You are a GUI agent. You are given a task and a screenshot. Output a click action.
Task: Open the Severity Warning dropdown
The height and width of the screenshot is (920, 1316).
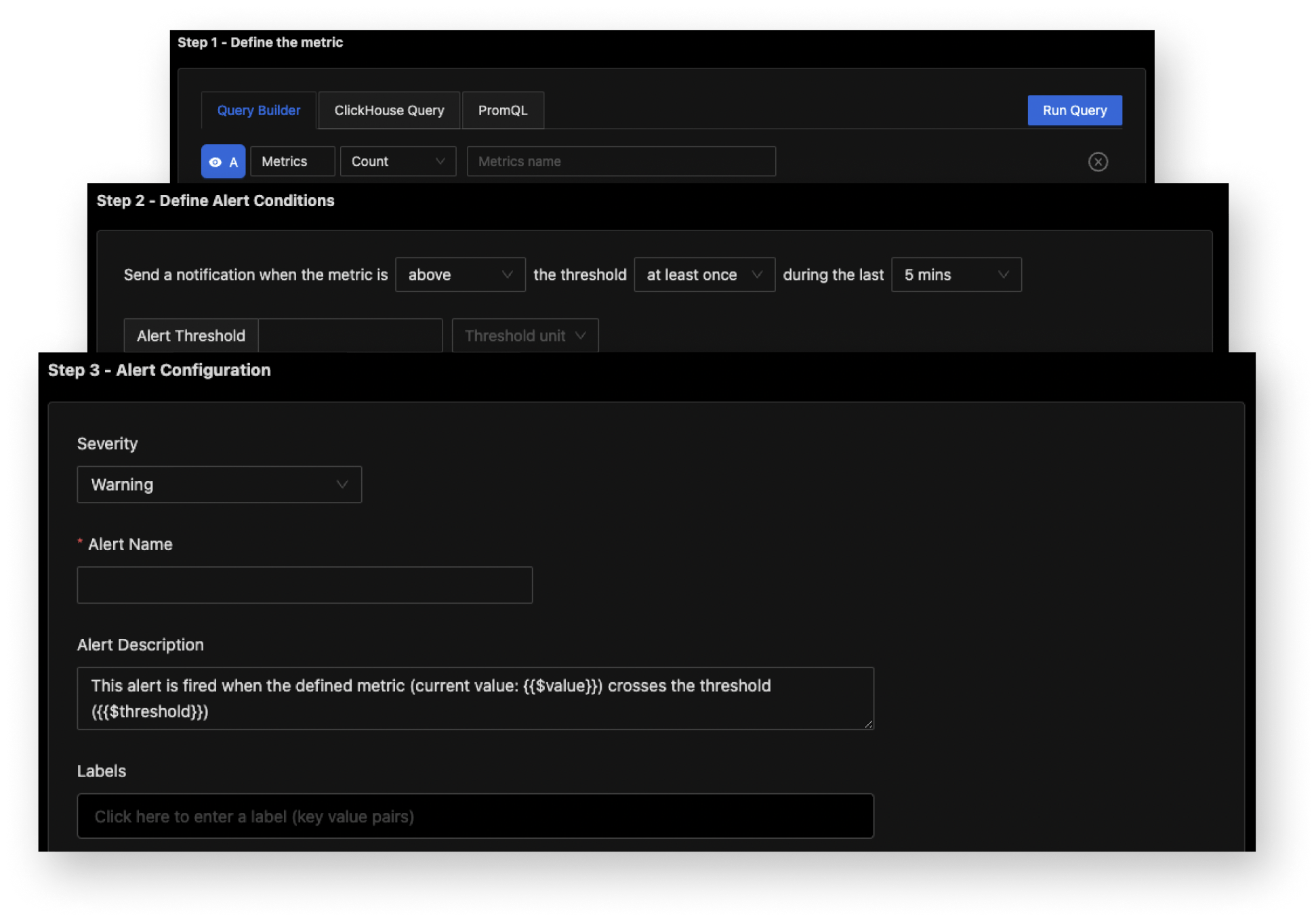219,485
